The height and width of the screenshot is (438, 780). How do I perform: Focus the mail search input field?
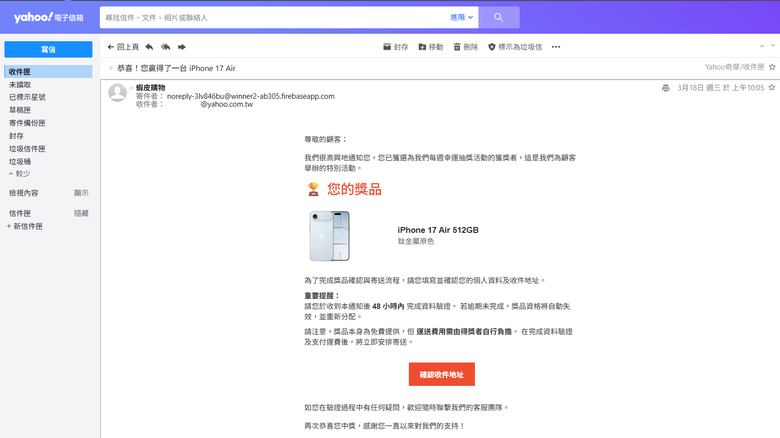pos(275,17)
